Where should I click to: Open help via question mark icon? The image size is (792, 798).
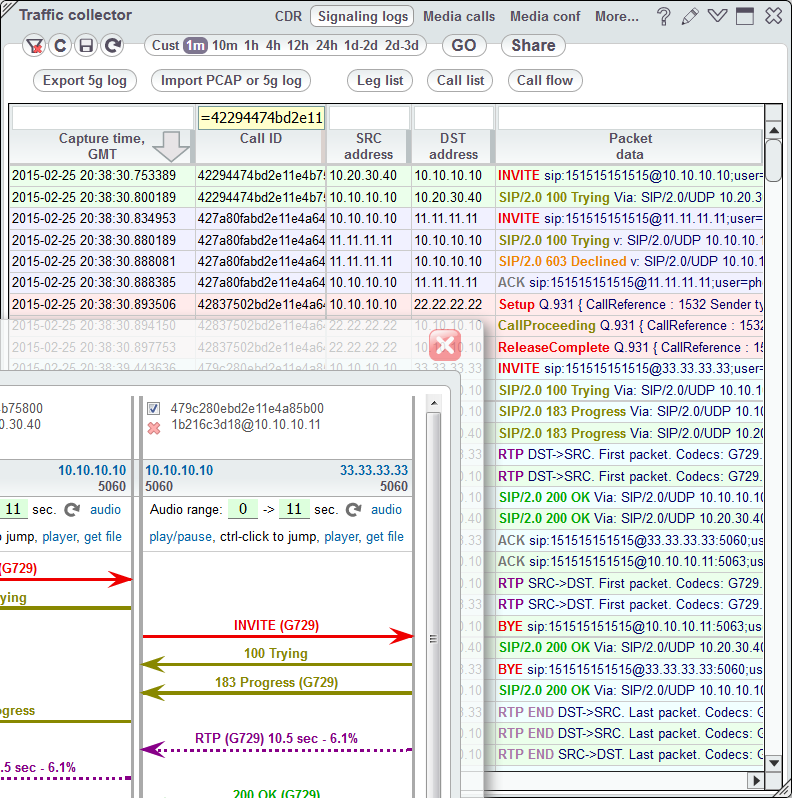[663, 16]
